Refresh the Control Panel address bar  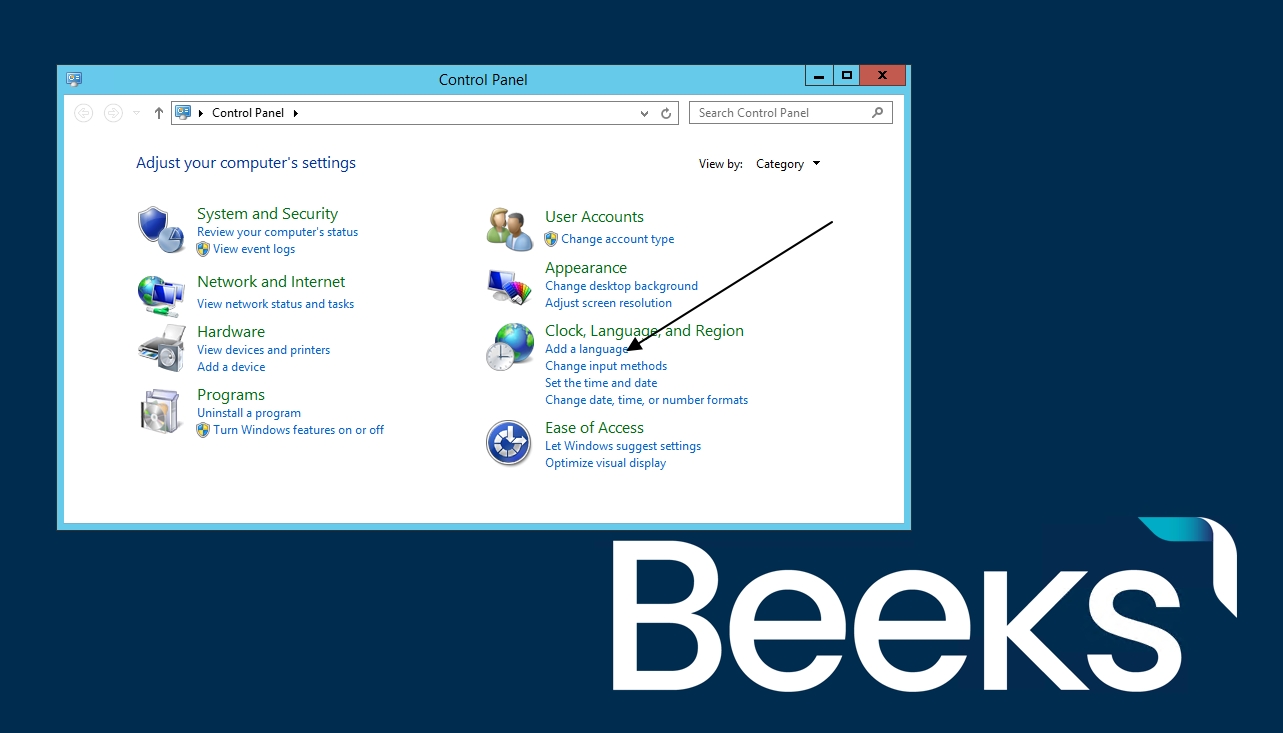coord(666,113)
